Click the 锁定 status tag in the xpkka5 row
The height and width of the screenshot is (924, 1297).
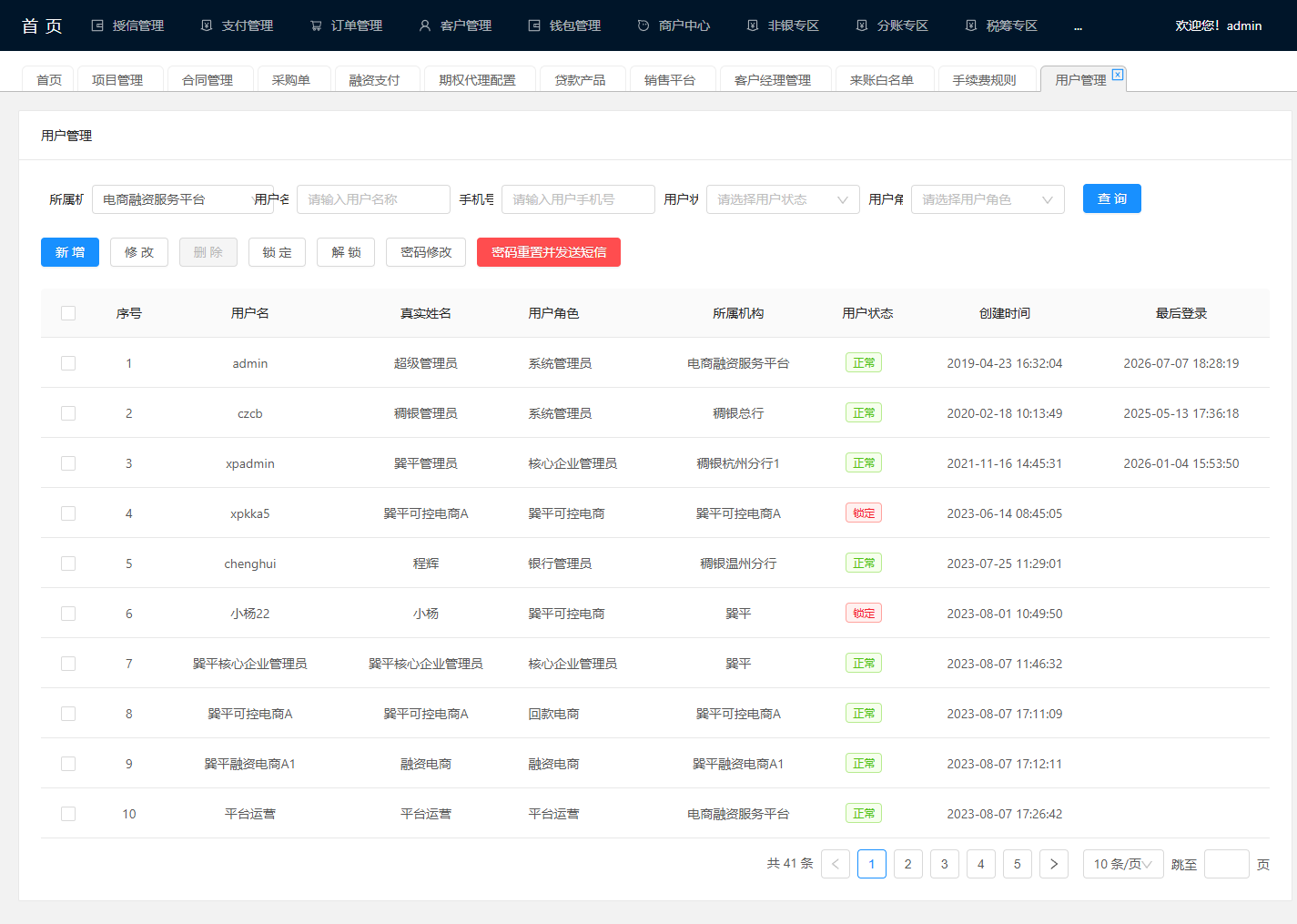[864, 513]
